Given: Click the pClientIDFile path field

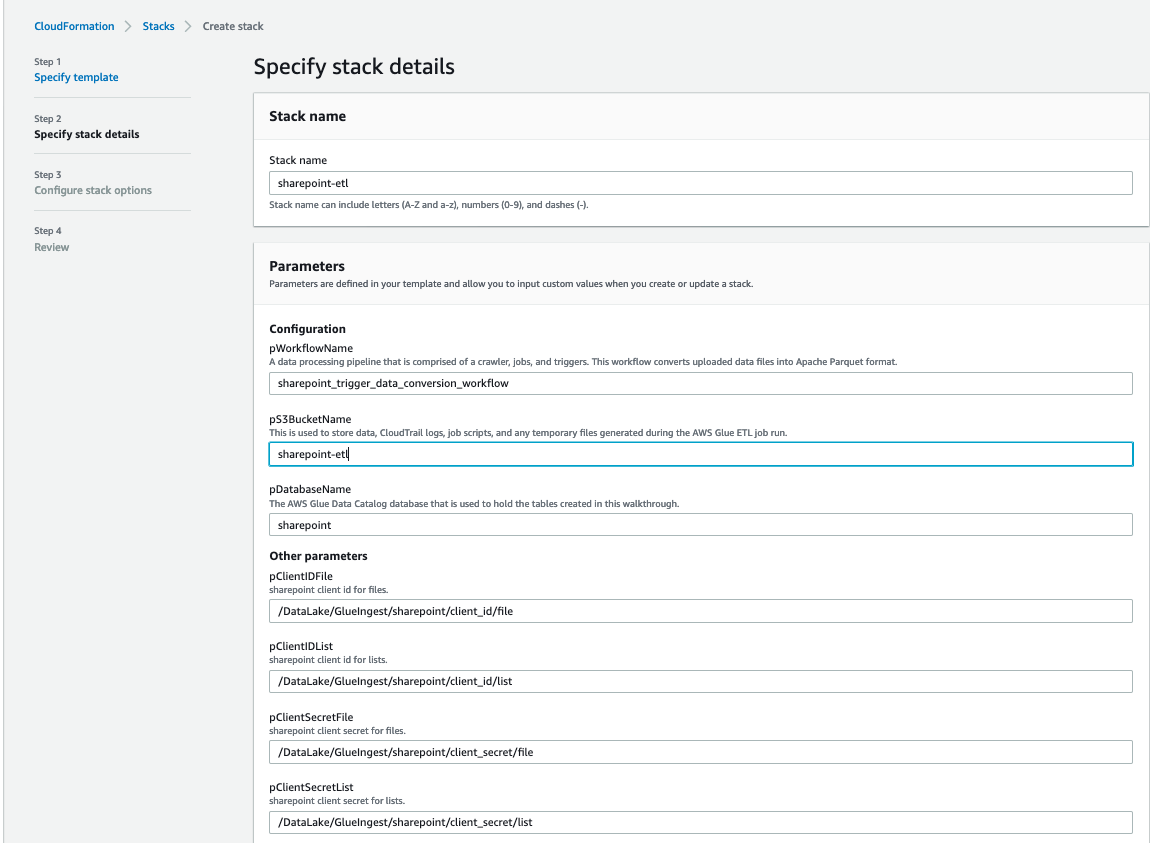Looking at the screenshot, I should coord(700,611).
